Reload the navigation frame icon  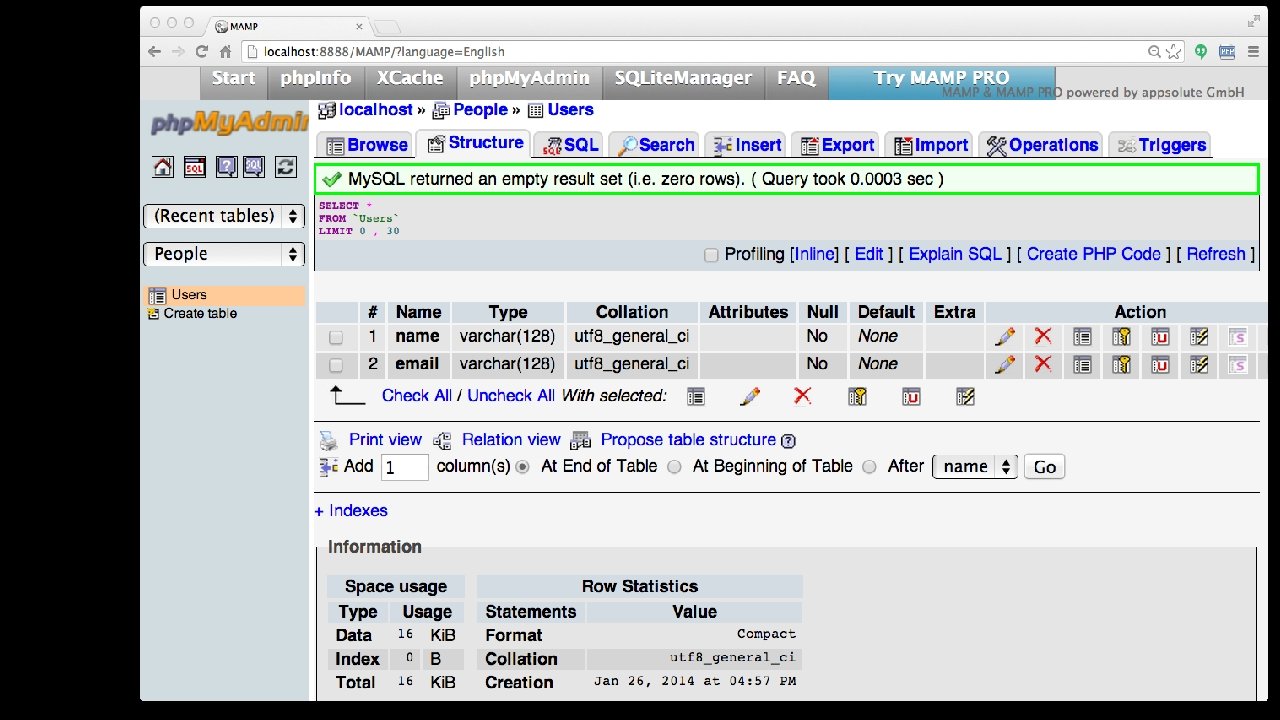click(x=286, y=167)
